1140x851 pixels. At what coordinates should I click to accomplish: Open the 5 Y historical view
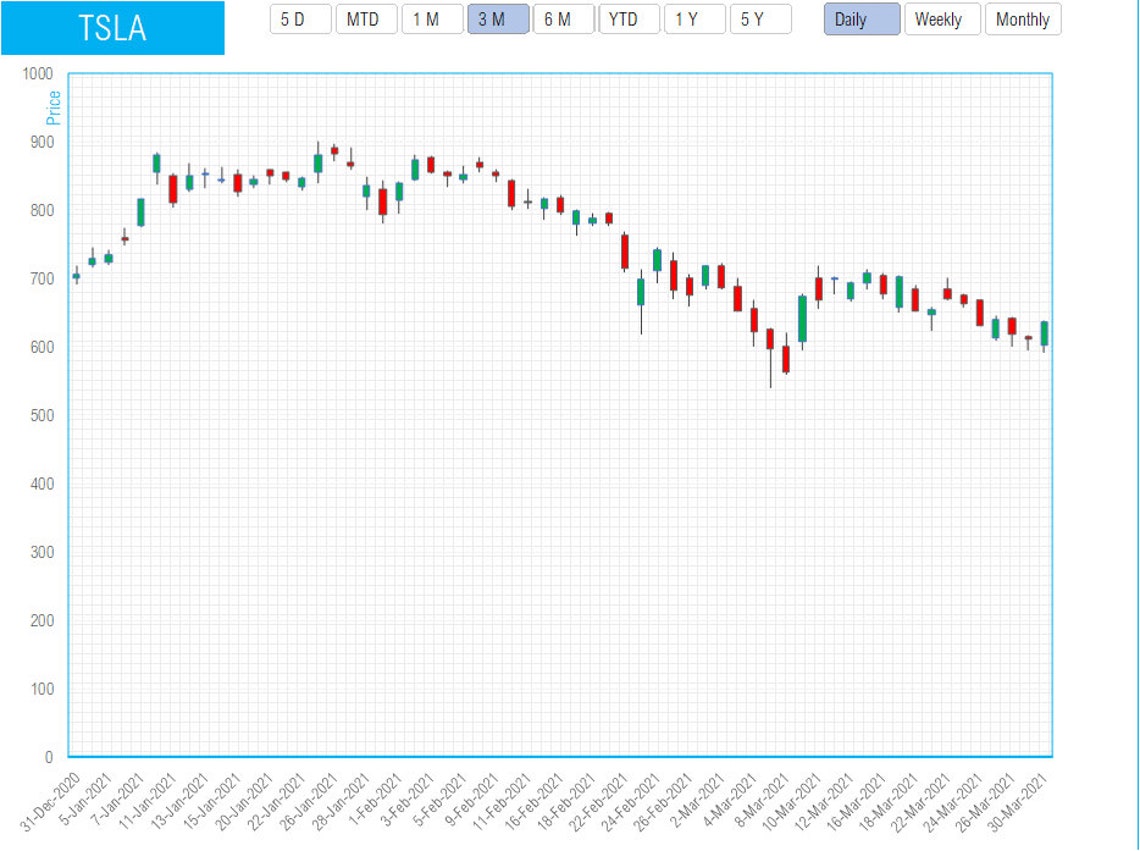[761, 19]
